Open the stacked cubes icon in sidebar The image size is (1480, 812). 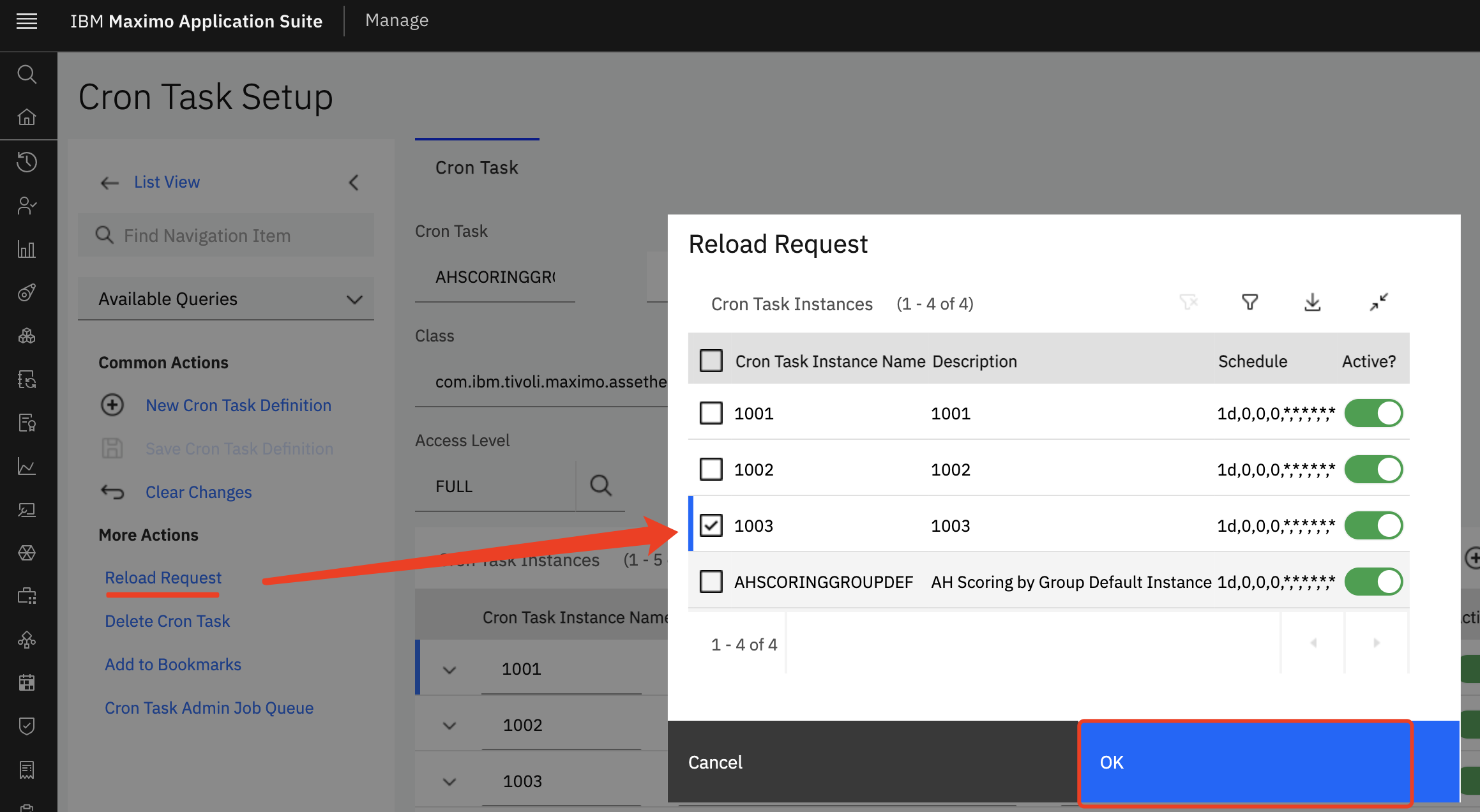point(27,336)
